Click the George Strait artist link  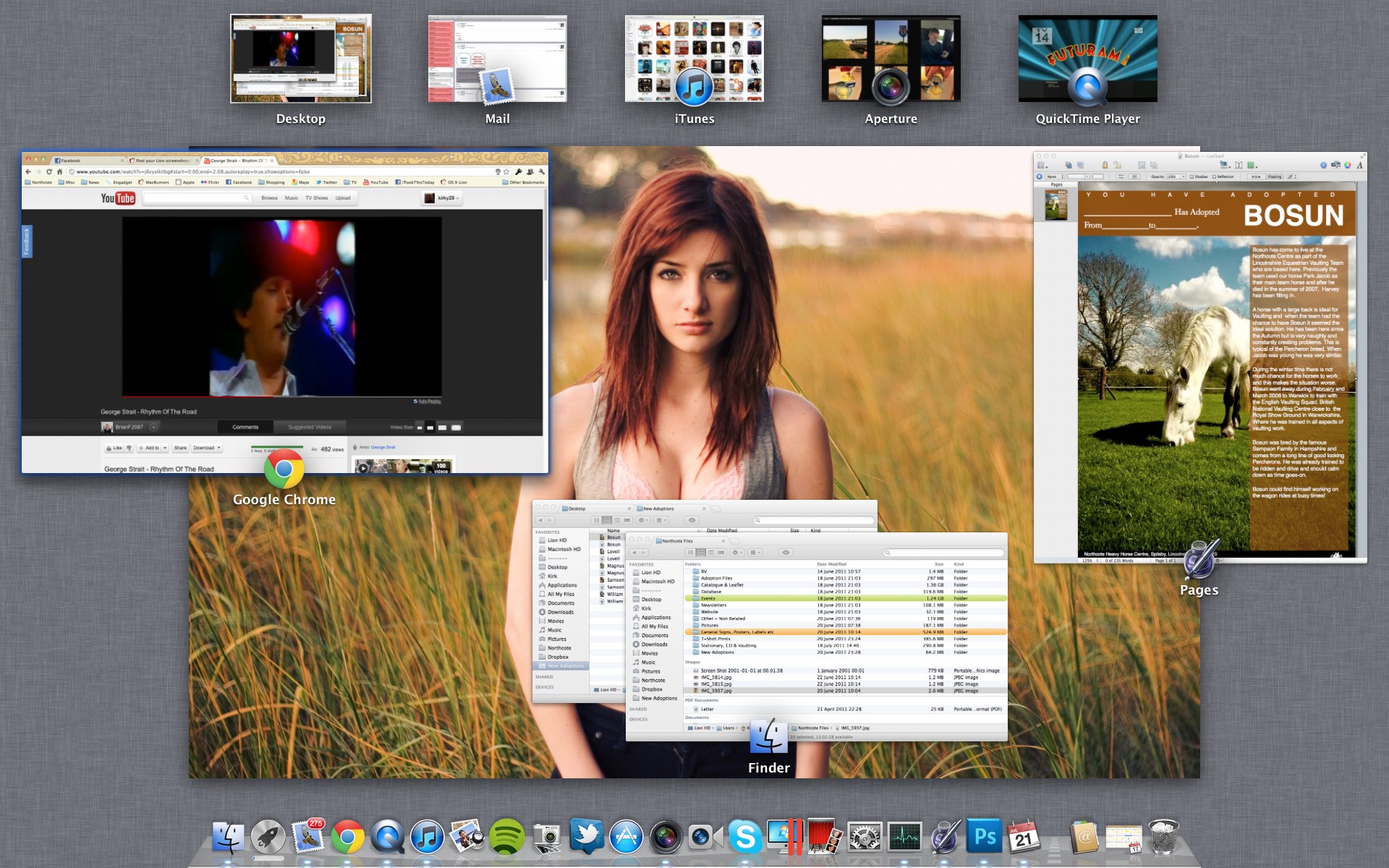[x=383, y=447]
